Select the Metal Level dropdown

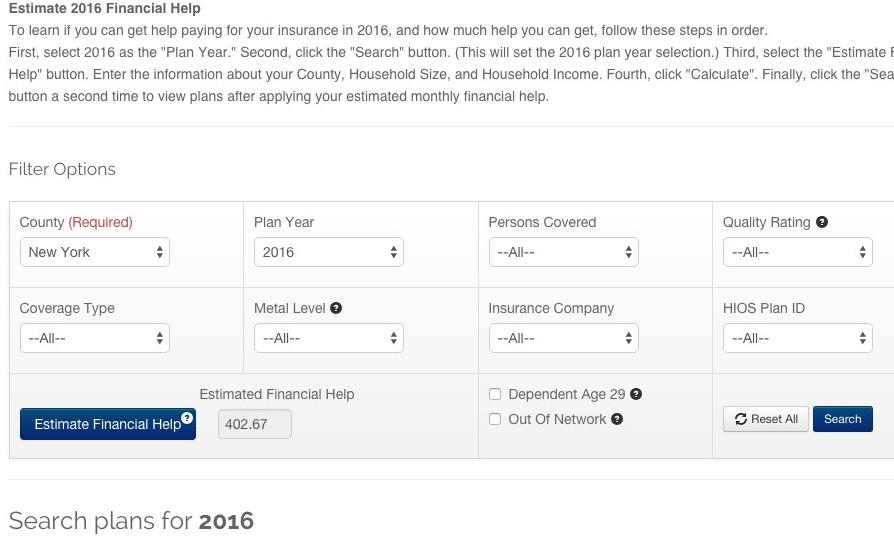click(x=329, y=338)
